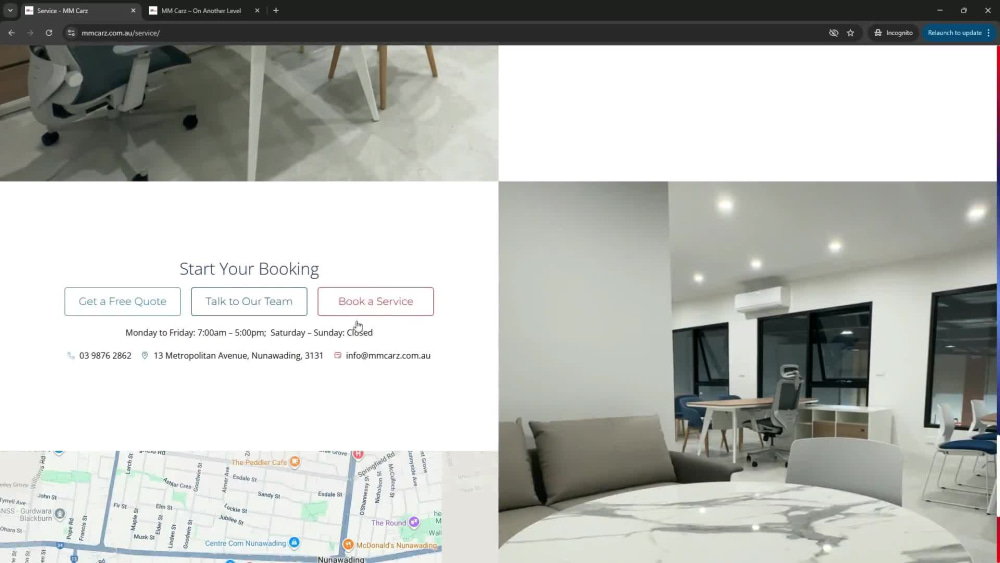The height and width of the screenshot is (563, 1000).
Task: Open new tab with plus button
Action: click(x=276, y=11)
